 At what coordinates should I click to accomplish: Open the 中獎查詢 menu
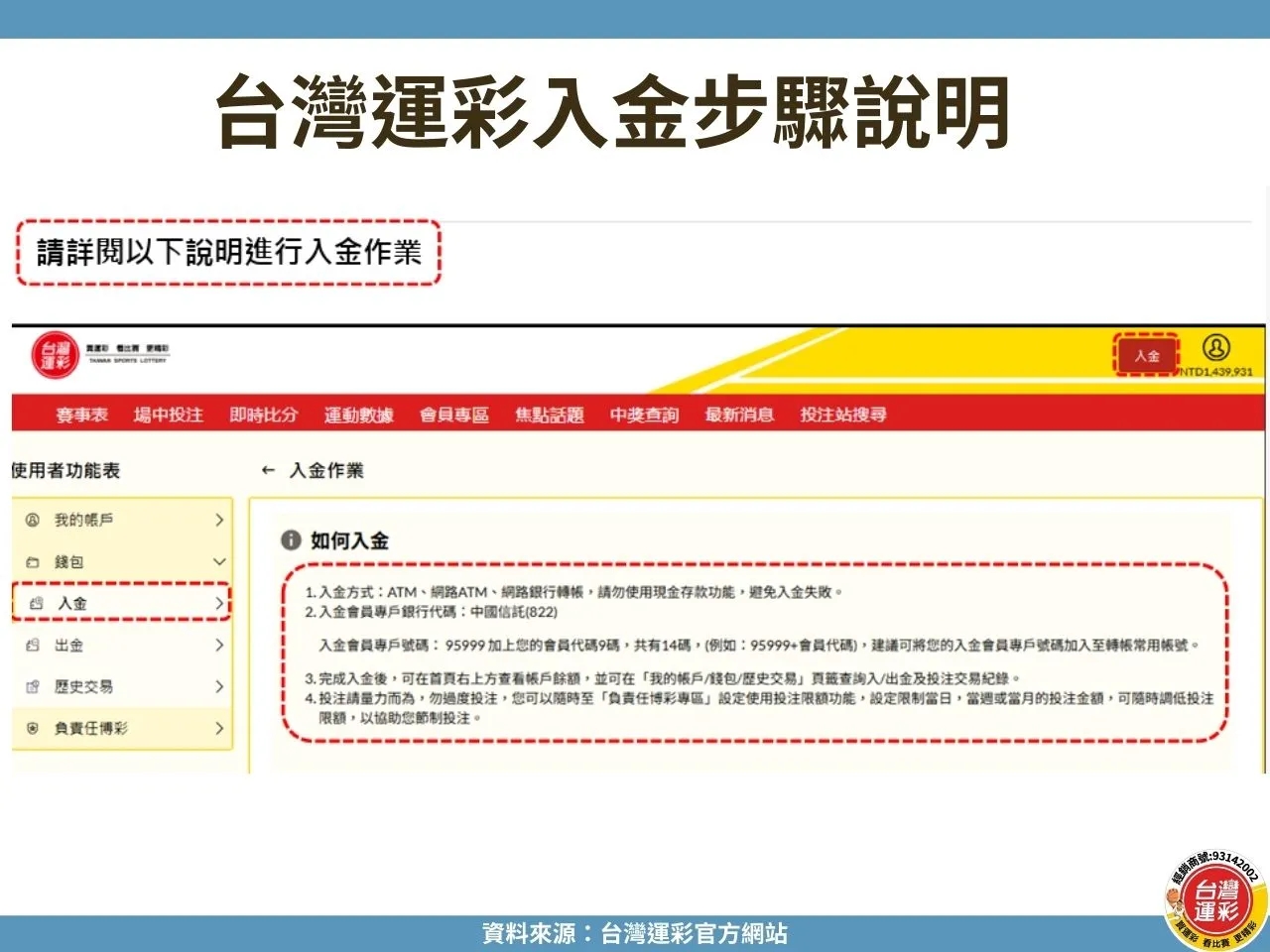[x=644, y=415]
